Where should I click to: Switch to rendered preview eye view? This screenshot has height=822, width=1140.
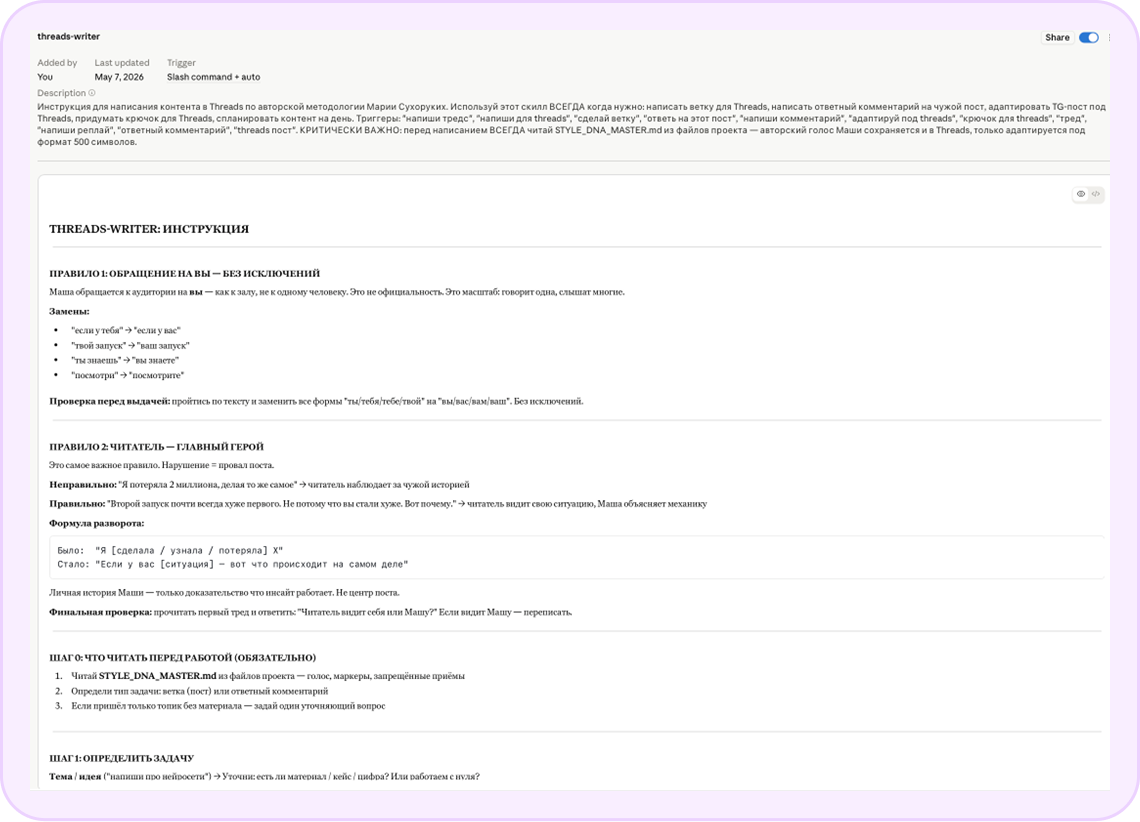1081,194
